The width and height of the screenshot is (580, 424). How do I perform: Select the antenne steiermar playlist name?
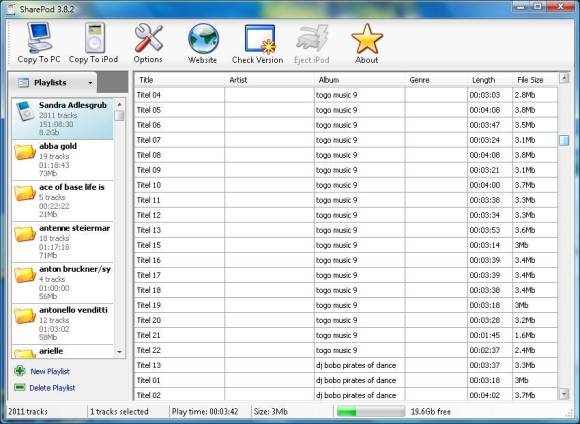[x=74, y=228]
